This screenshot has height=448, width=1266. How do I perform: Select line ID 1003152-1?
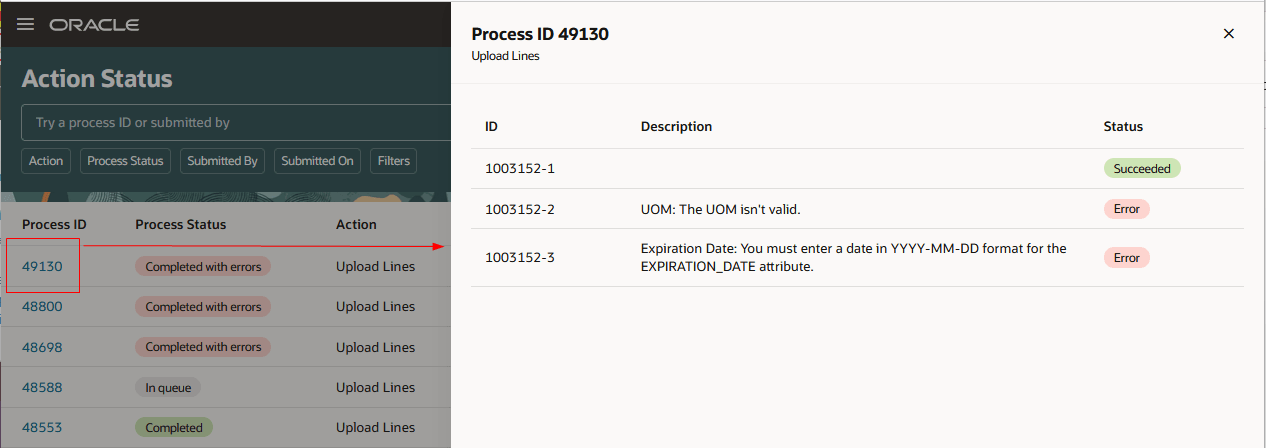point(519,169)
